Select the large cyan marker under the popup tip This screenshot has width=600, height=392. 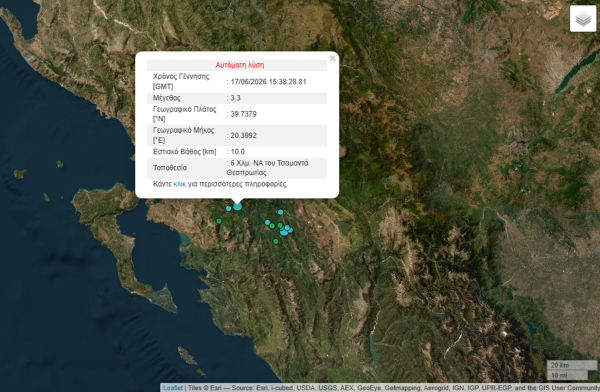pos(237,207)
